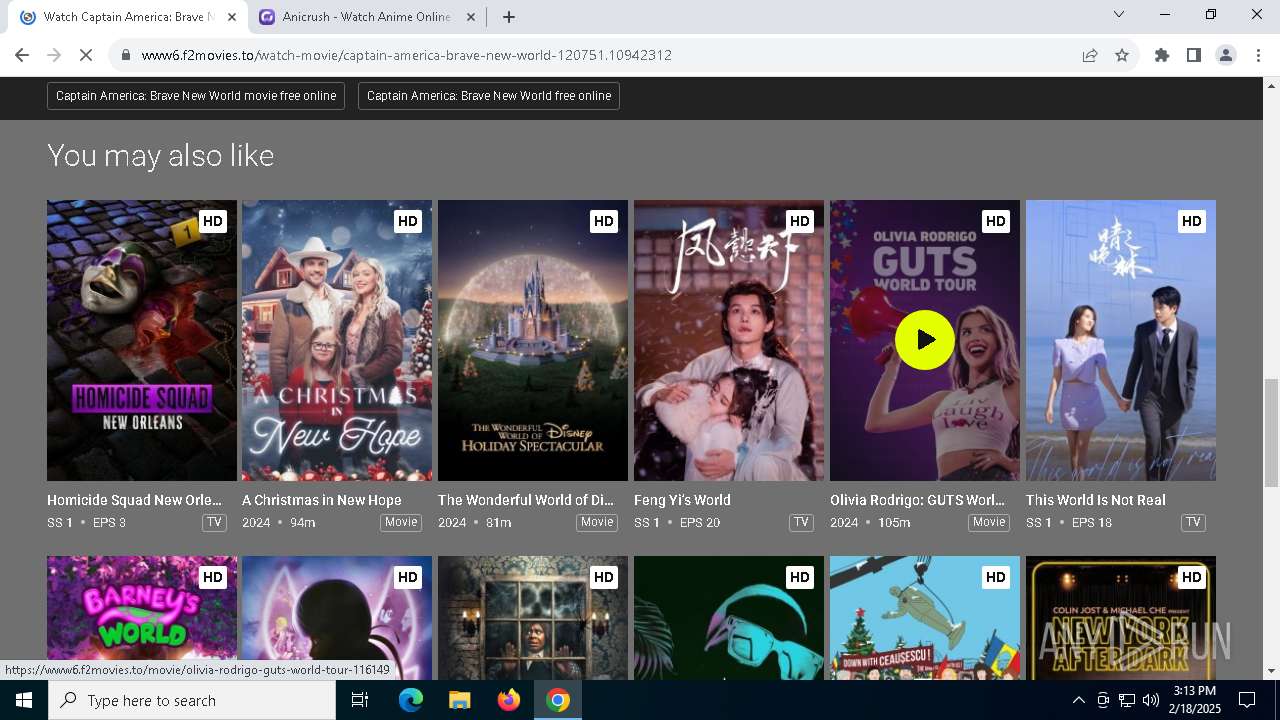Click the network tray icon
The image size is (1280, 720).
[1127, 700]
